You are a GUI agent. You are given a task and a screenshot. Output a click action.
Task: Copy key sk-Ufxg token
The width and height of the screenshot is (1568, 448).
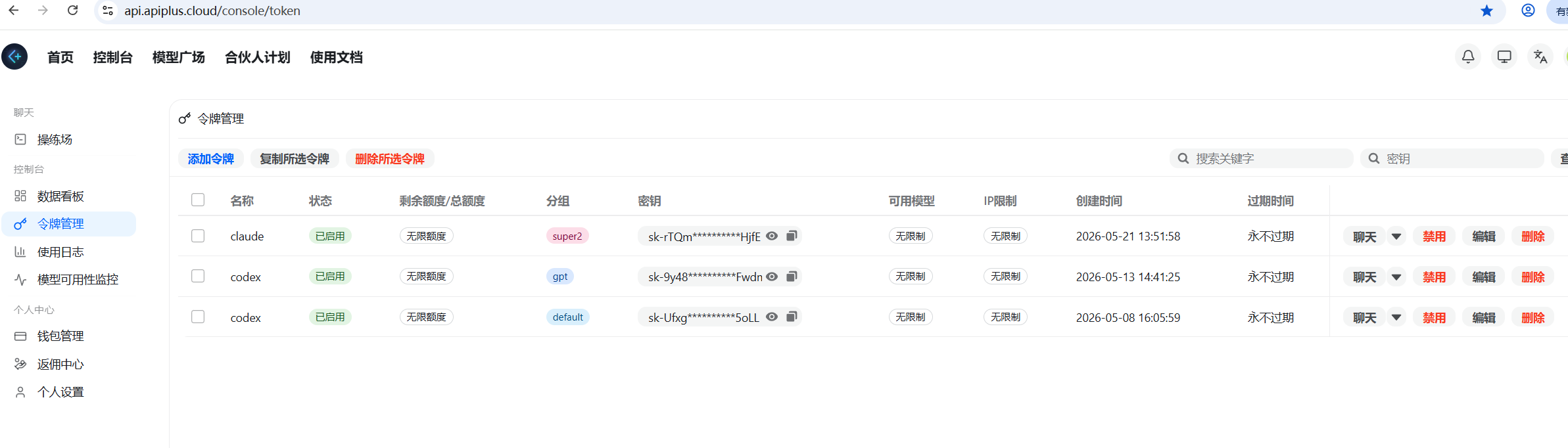tap(792, 317)
